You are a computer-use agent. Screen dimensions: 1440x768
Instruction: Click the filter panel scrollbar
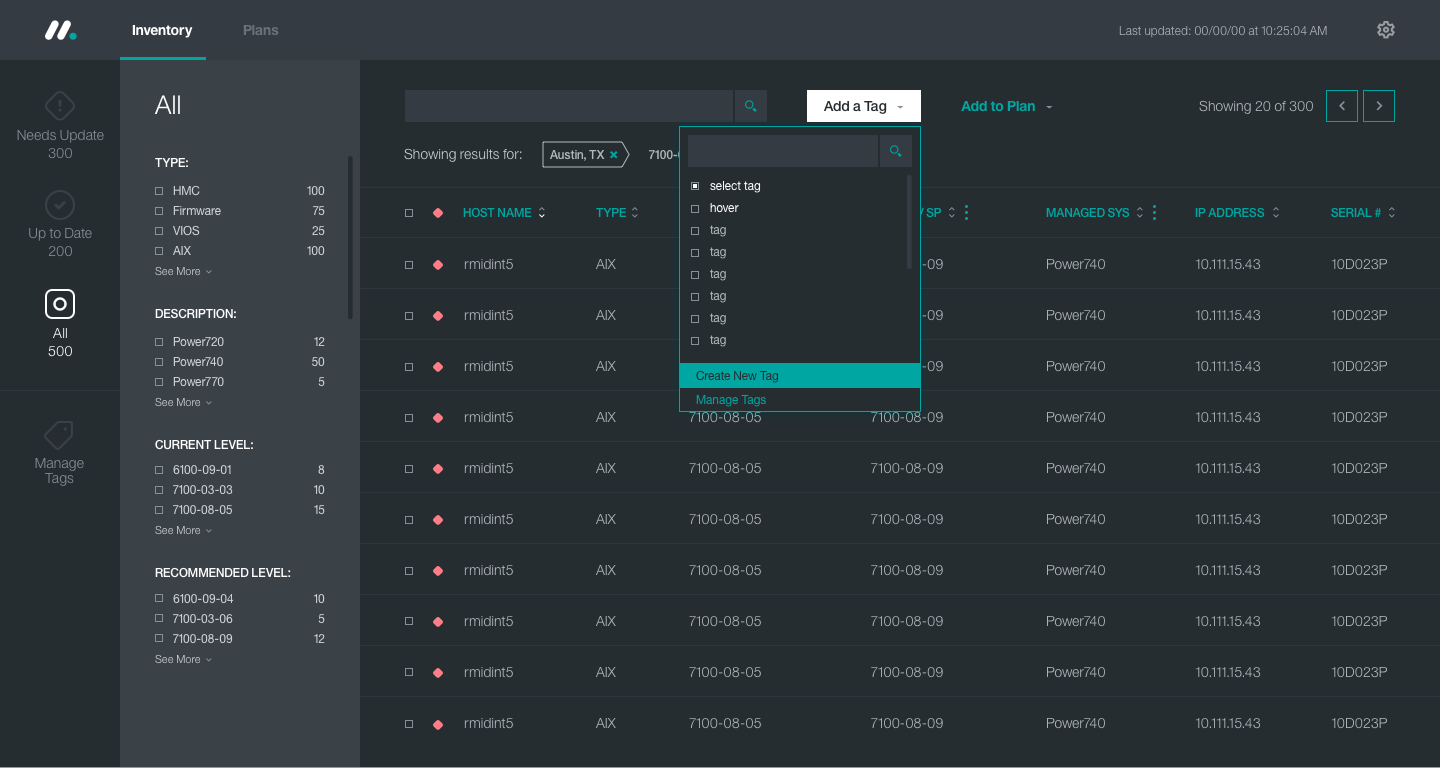350,237
